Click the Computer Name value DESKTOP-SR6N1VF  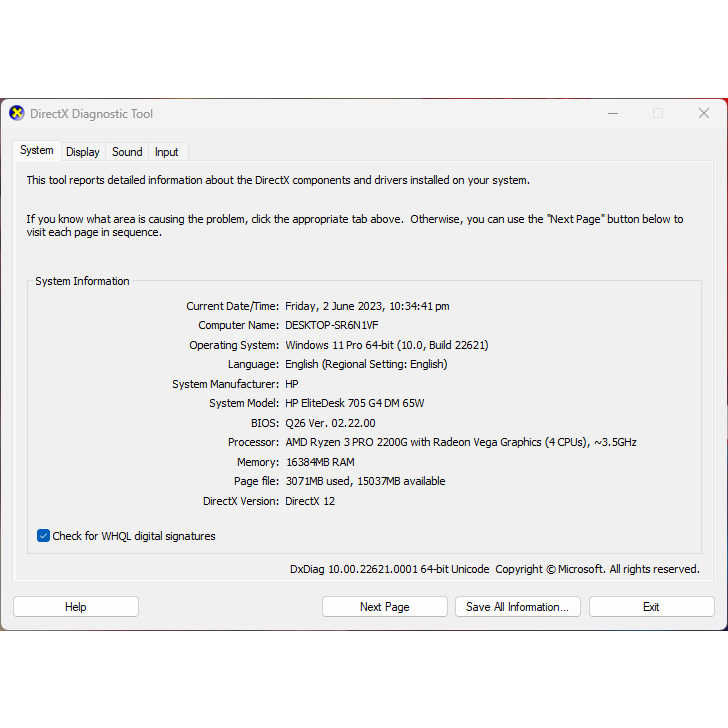(x=332, y=325)
